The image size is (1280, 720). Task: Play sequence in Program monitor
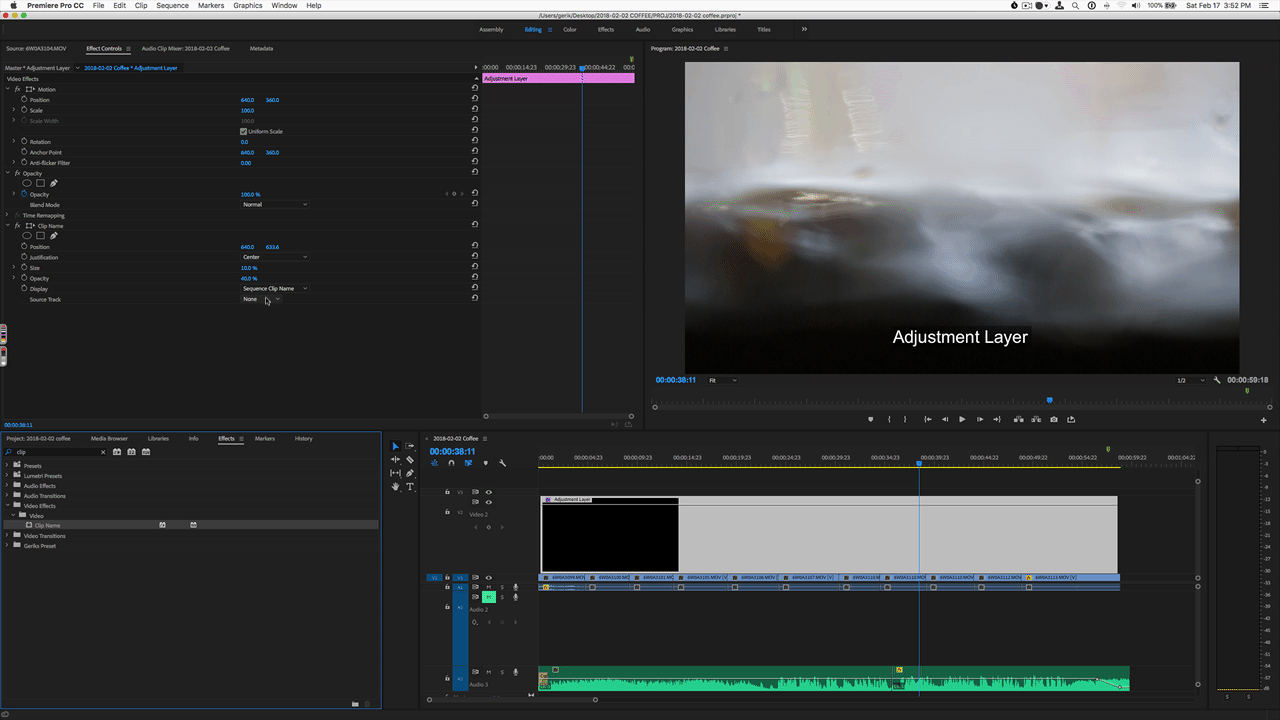tap(962, 419)
